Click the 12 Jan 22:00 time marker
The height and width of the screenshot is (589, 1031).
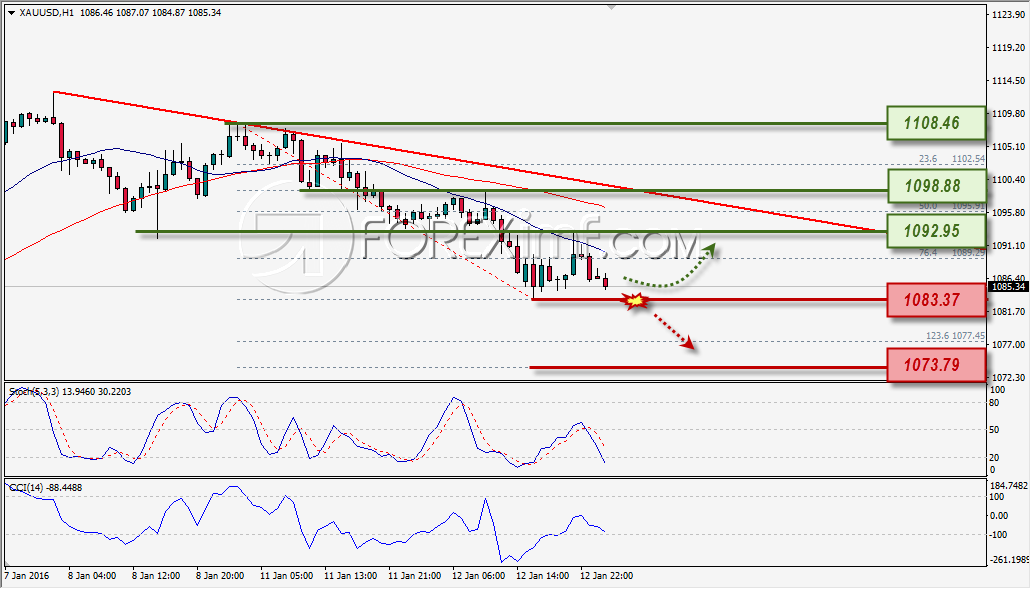pos(606,576)
